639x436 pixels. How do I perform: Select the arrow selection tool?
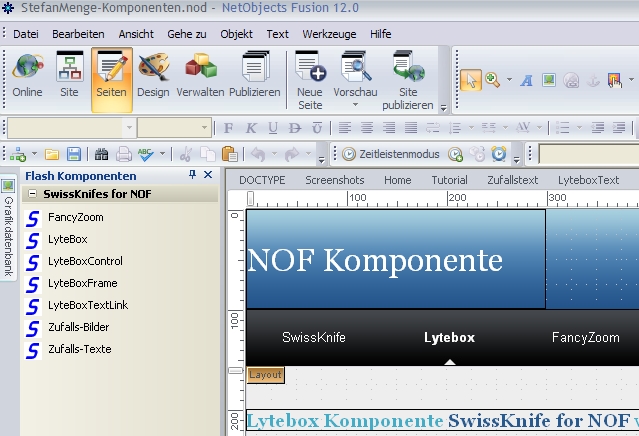(470, 79)
